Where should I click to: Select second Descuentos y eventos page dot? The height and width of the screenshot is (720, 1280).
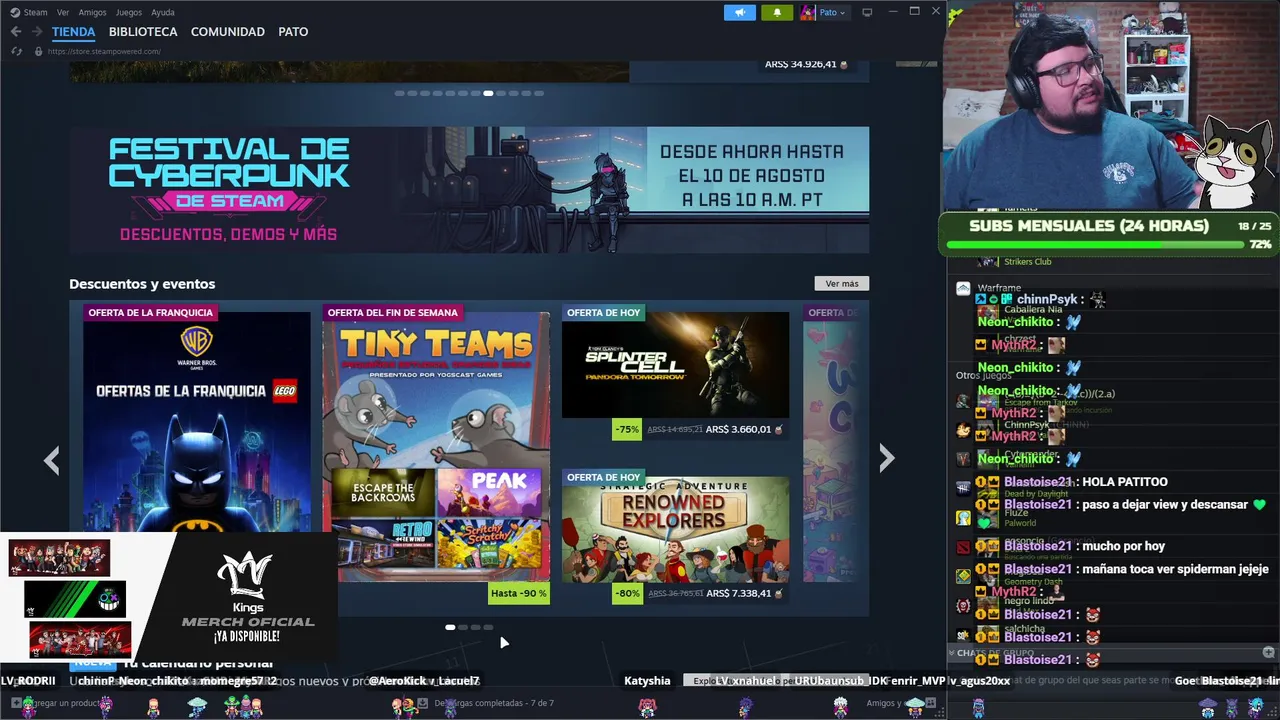[463, 627]
